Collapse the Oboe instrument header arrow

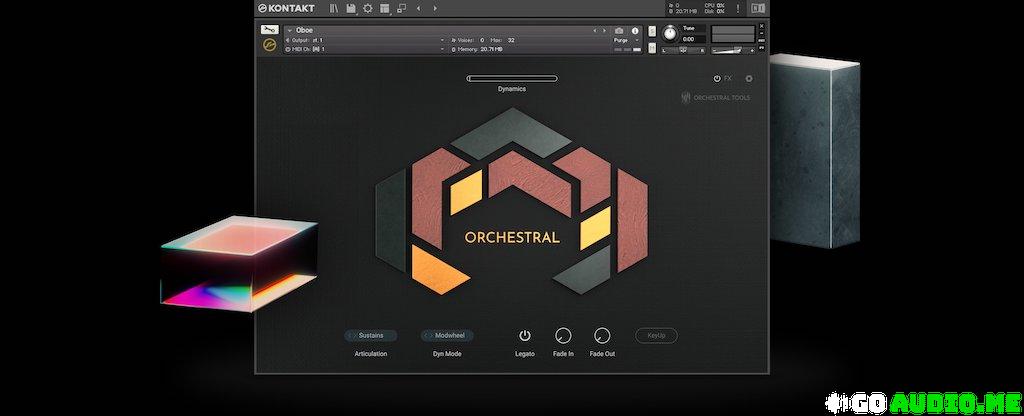[290, 31]
